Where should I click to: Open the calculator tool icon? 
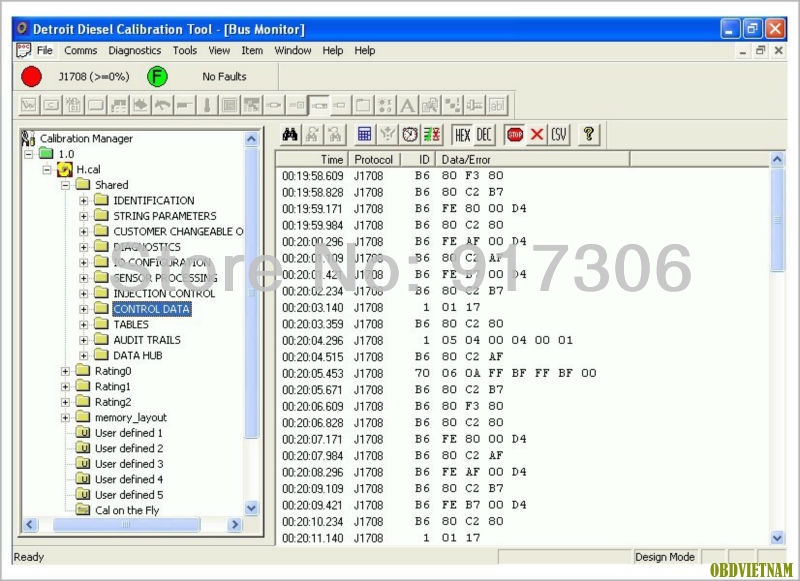point(364,135)
